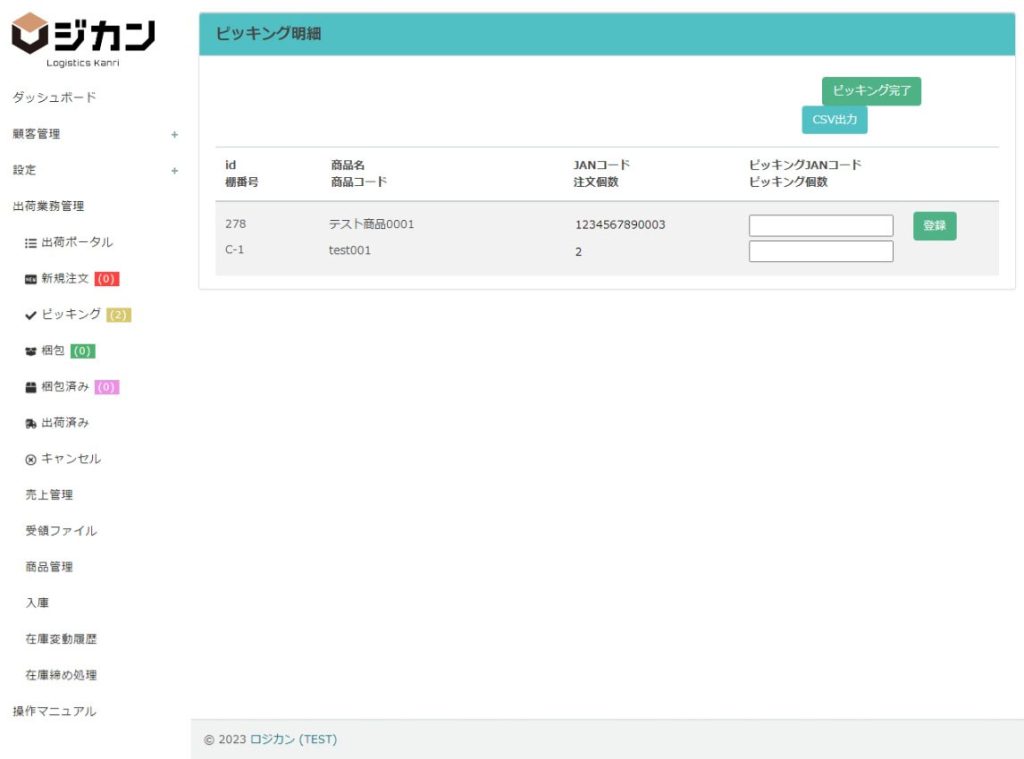Click the package icon beside 梱包済み
The height and width of the screenshot is (759, 1024).
31,387
